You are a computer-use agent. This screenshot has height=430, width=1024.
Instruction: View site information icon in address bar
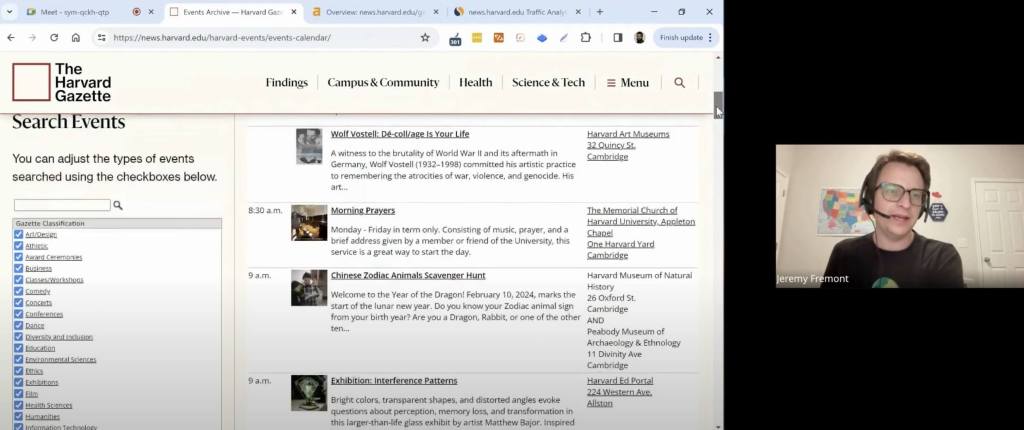click(x=101, y=38)
